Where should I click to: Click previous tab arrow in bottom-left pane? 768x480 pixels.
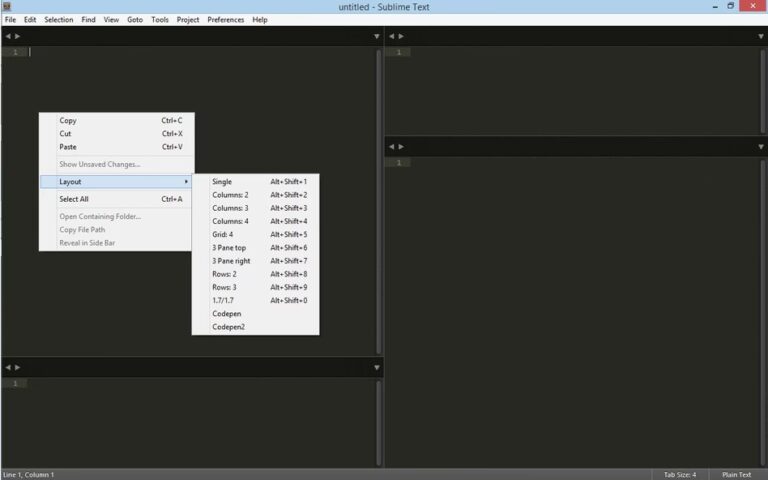8,367
